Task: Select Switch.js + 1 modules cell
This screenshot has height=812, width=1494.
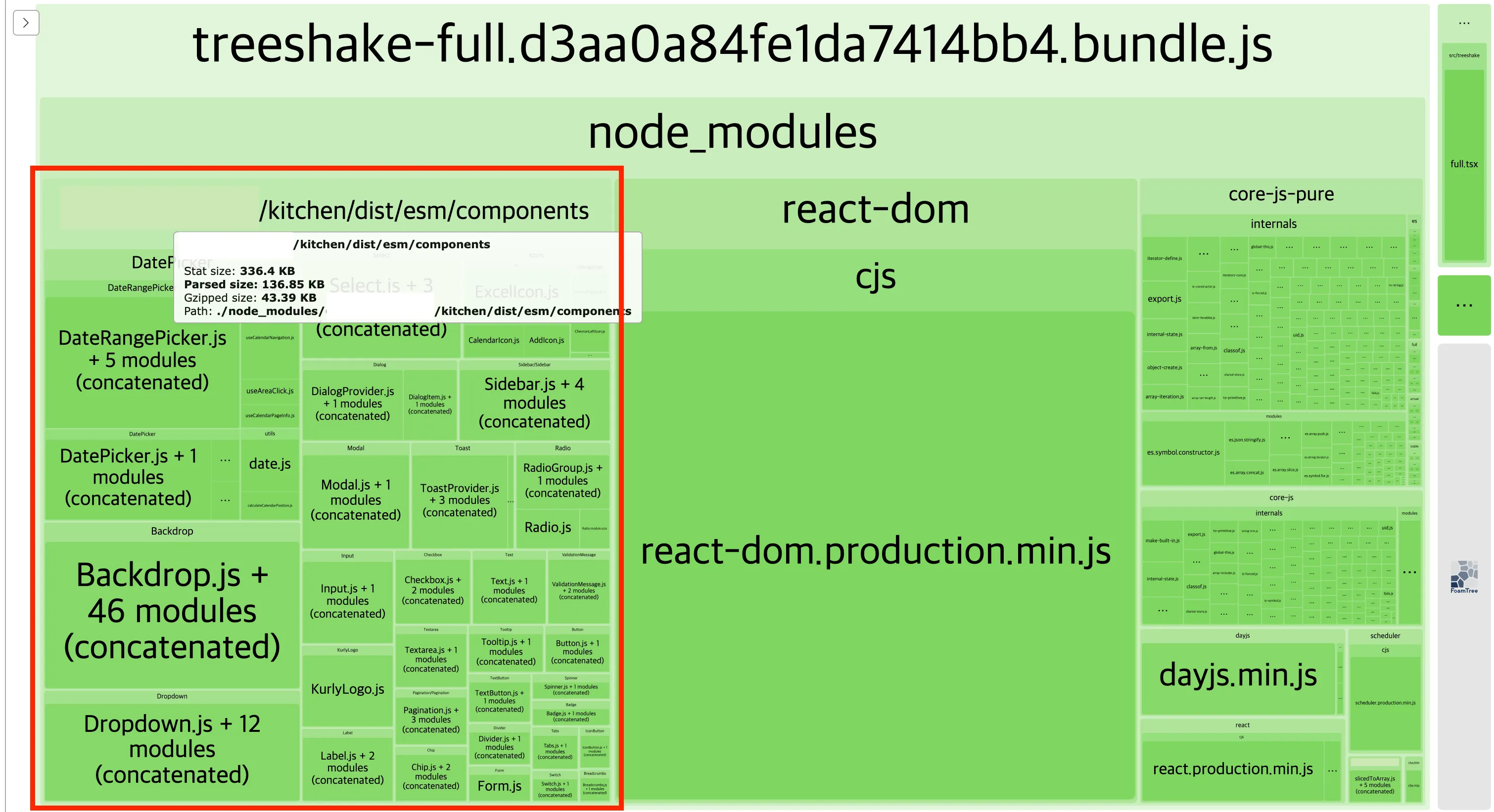Action: pos(555,790)
